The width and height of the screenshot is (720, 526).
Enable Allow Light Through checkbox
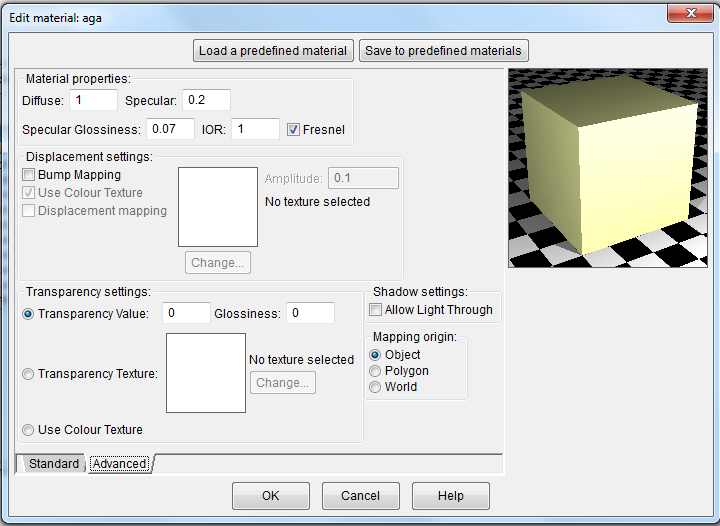point(376,310)
